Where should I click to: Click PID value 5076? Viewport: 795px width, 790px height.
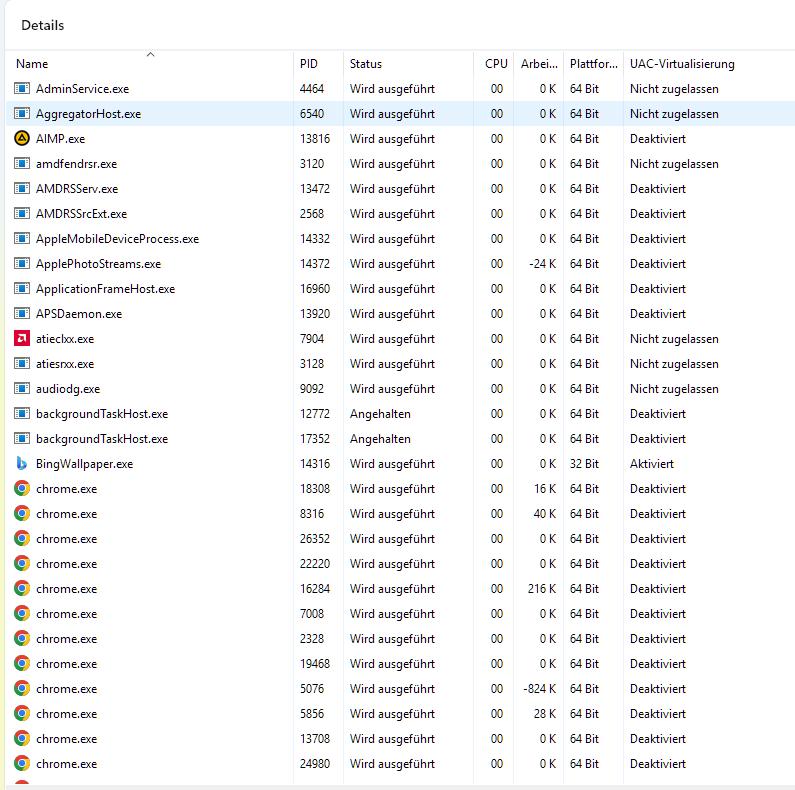click(312, 689)
